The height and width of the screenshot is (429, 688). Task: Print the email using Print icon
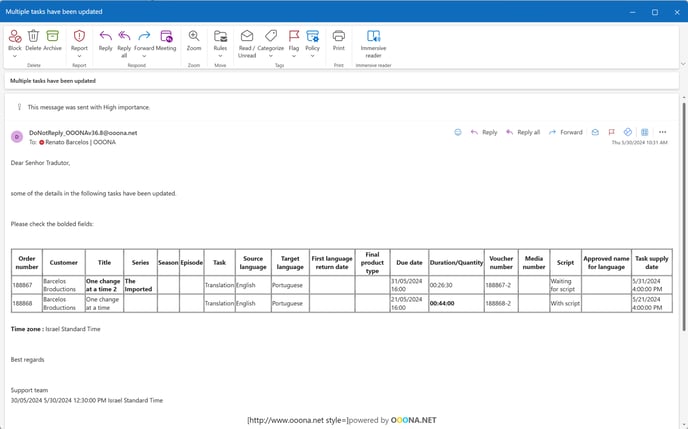[339, 40]
